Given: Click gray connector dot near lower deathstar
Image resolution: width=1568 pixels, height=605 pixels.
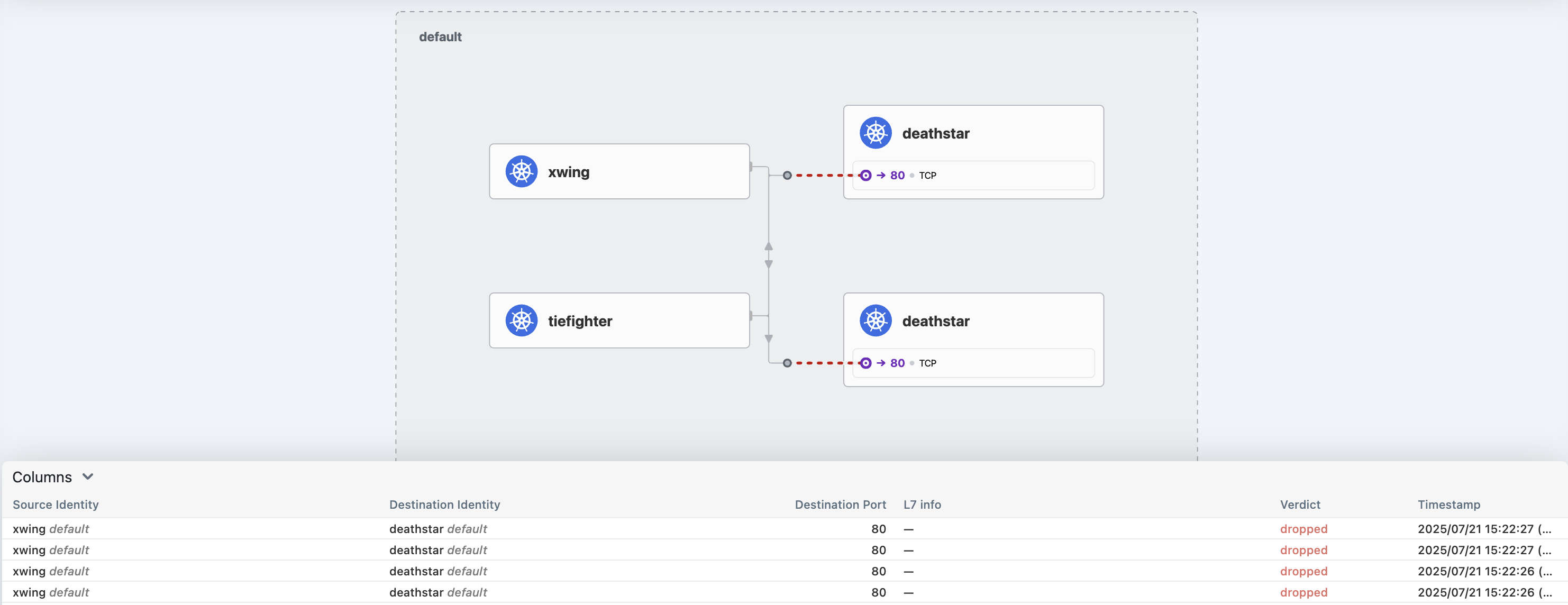Looking at the screenshot, I should (x=787, y=363).
